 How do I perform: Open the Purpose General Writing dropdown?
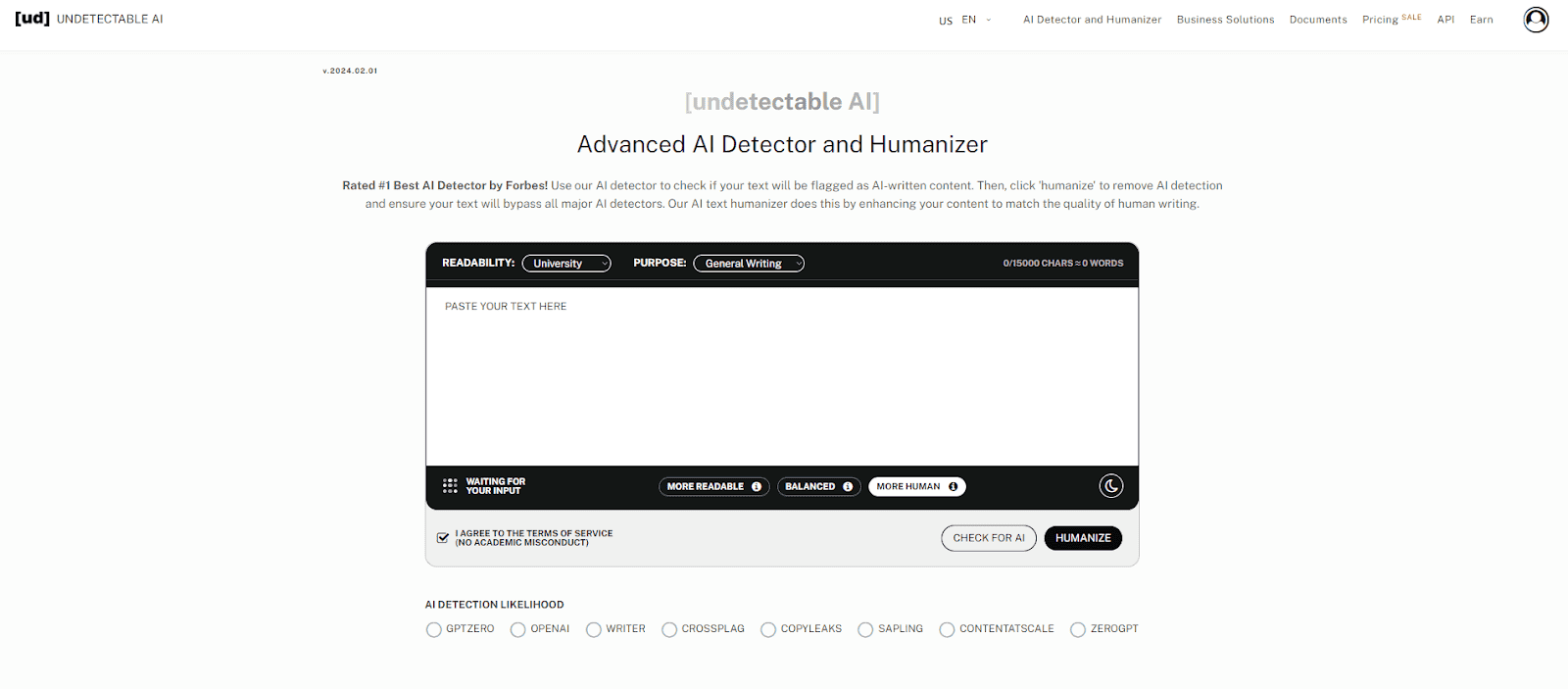[x=749, y=264]
